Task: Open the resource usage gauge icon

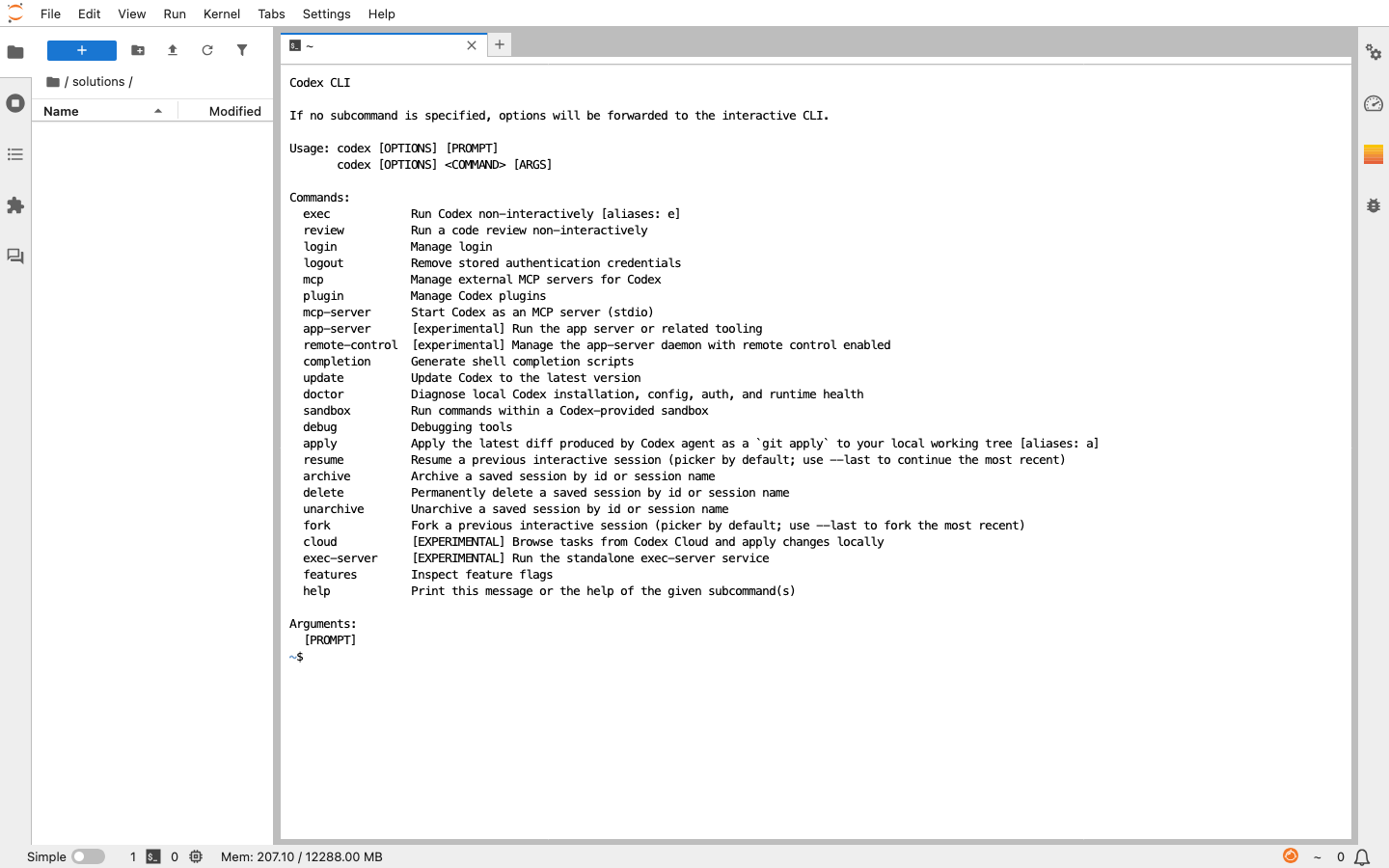Action: tap(1374, 103)
